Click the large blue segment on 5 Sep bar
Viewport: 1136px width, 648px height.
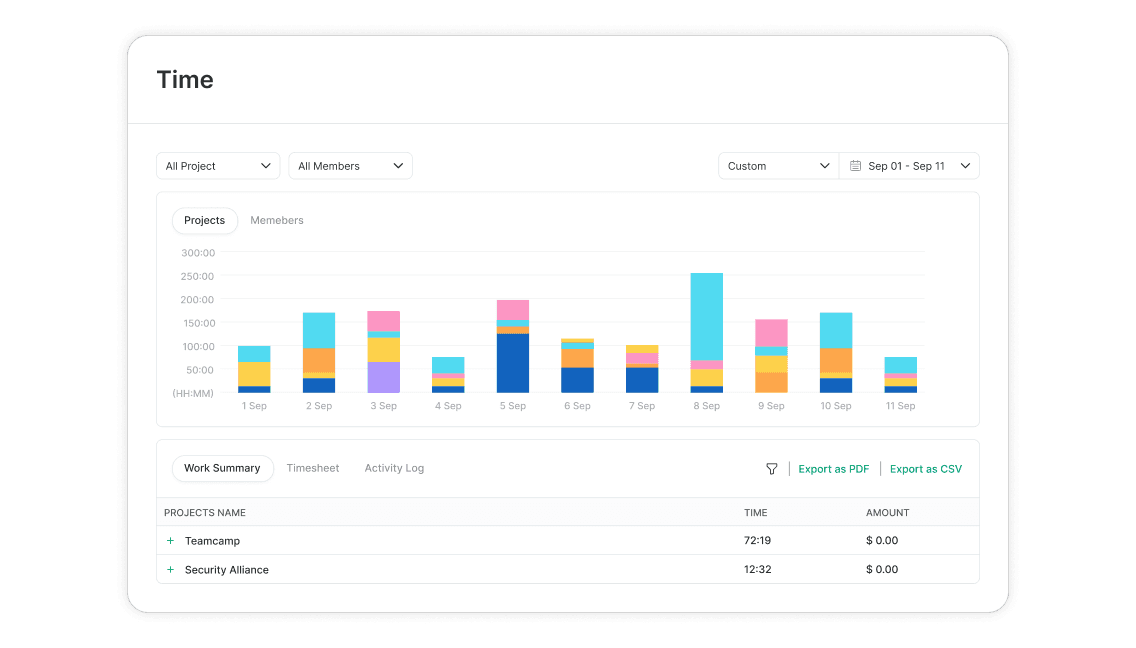point(512,362)
